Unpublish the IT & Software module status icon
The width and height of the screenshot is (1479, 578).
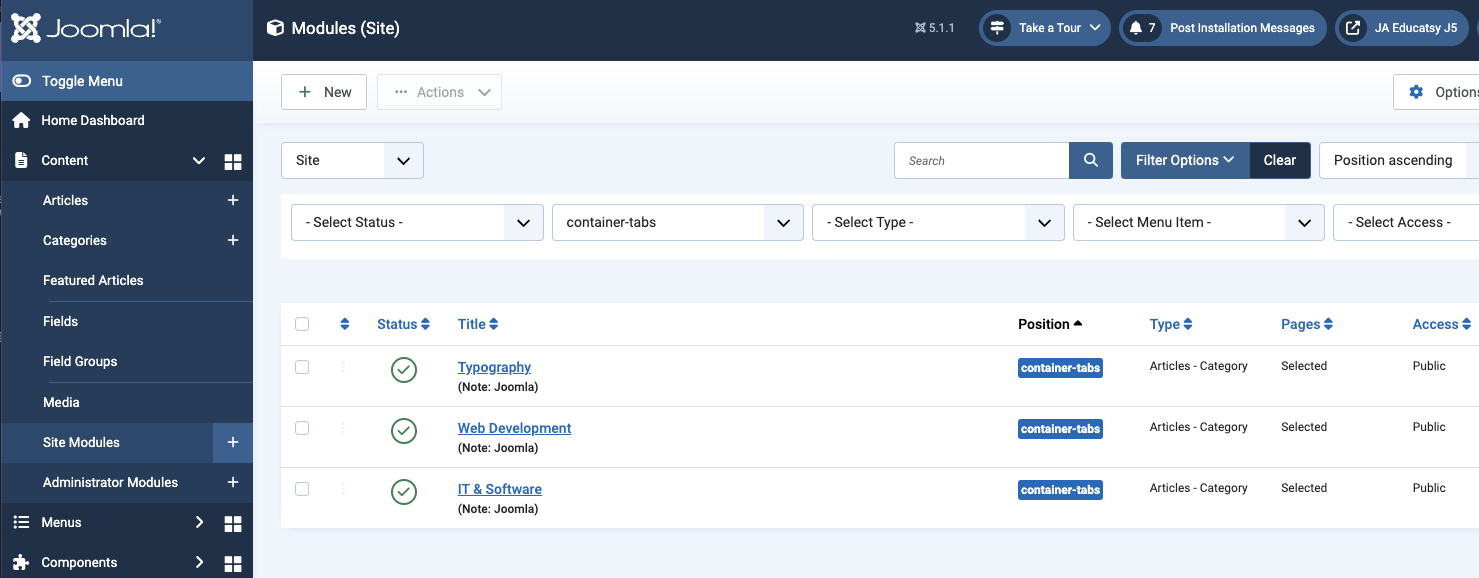pyautogui.click(x=404, y=492)
